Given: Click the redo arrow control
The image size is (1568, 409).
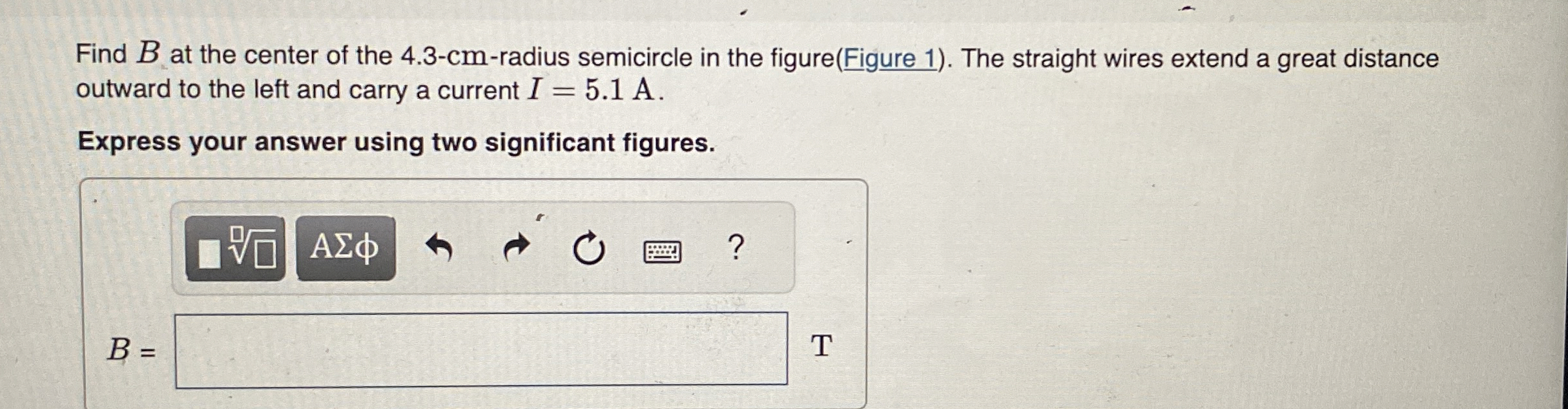Looking at the screenshot, I should 517,248.
